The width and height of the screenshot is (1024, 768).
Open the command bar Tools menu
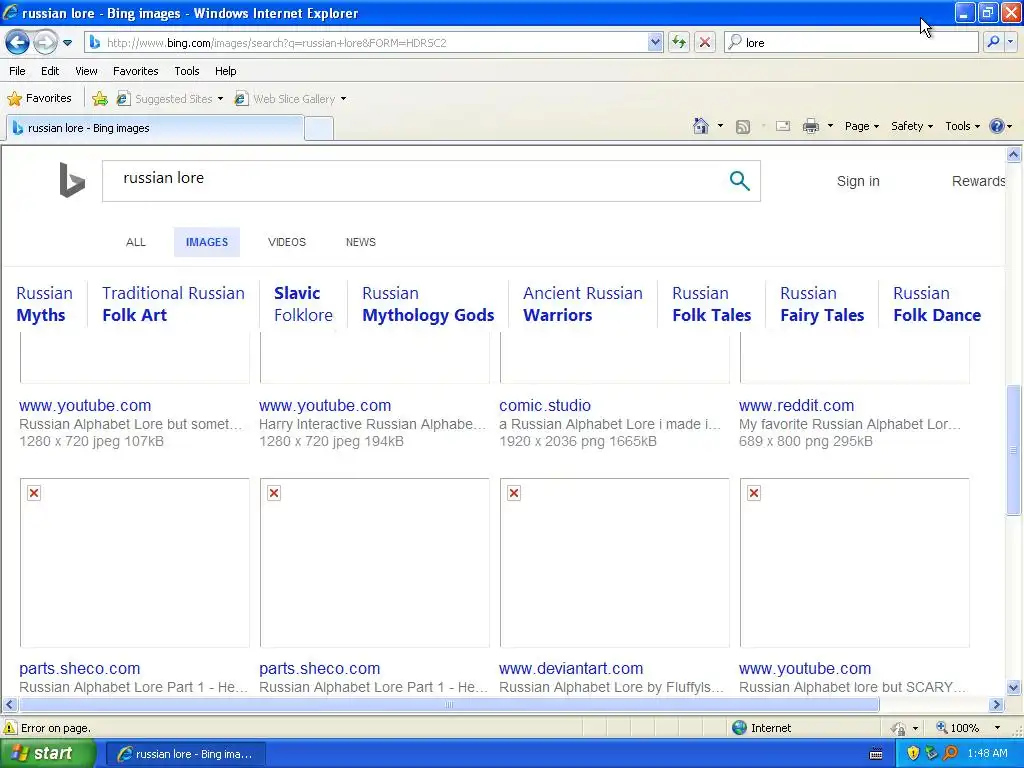[962, 127]
